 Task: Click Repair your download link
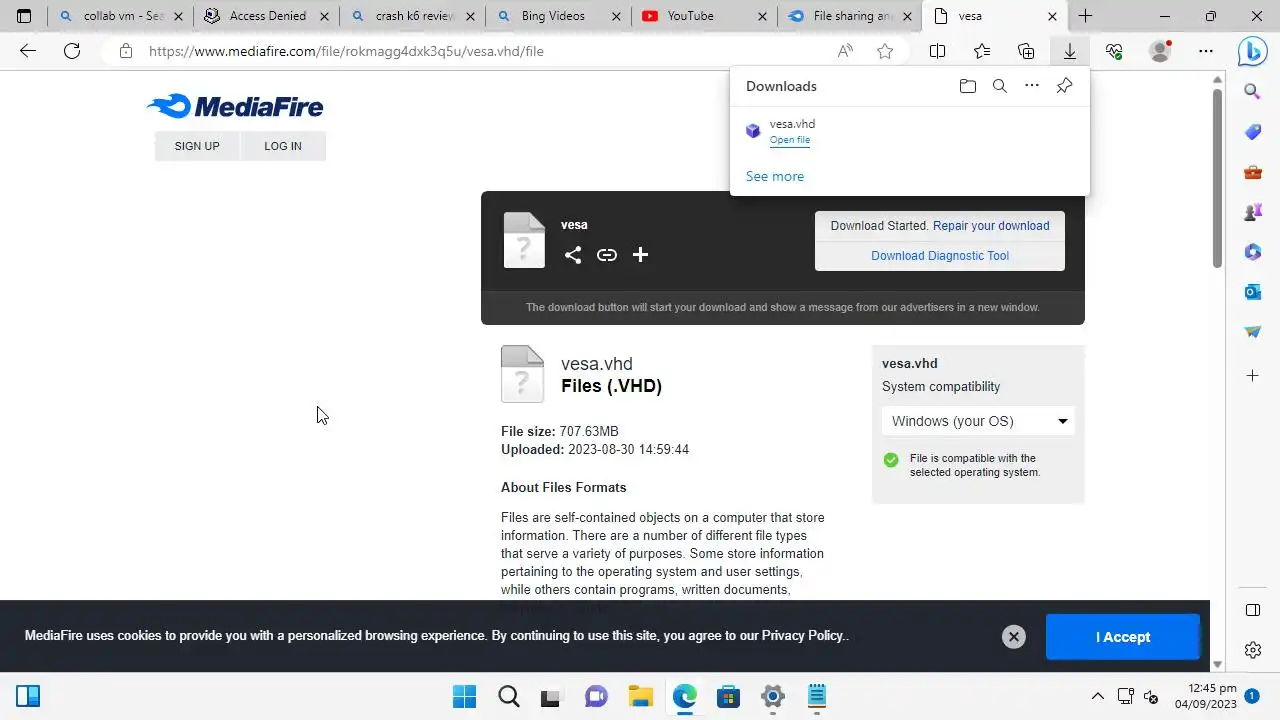point(991,225)
